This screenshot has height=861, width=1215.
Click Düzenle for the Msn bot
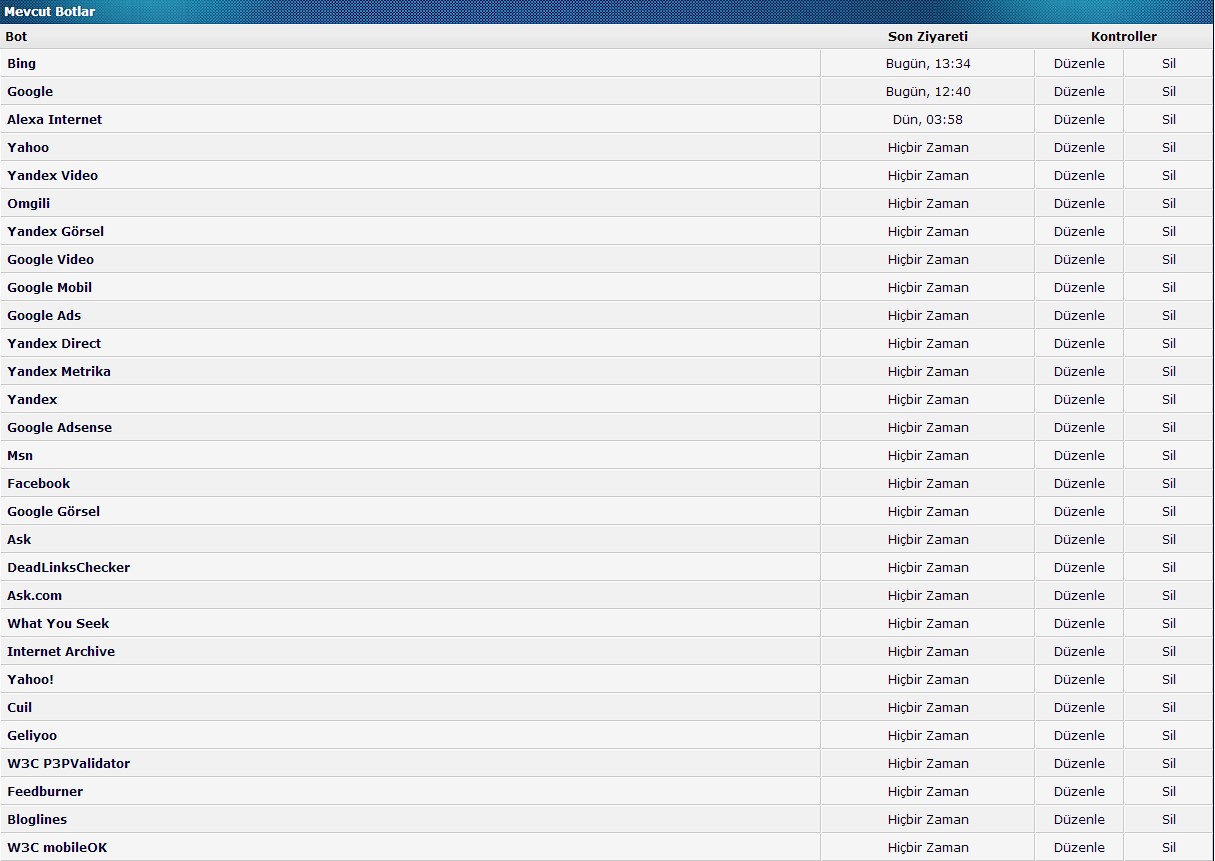1079,455
